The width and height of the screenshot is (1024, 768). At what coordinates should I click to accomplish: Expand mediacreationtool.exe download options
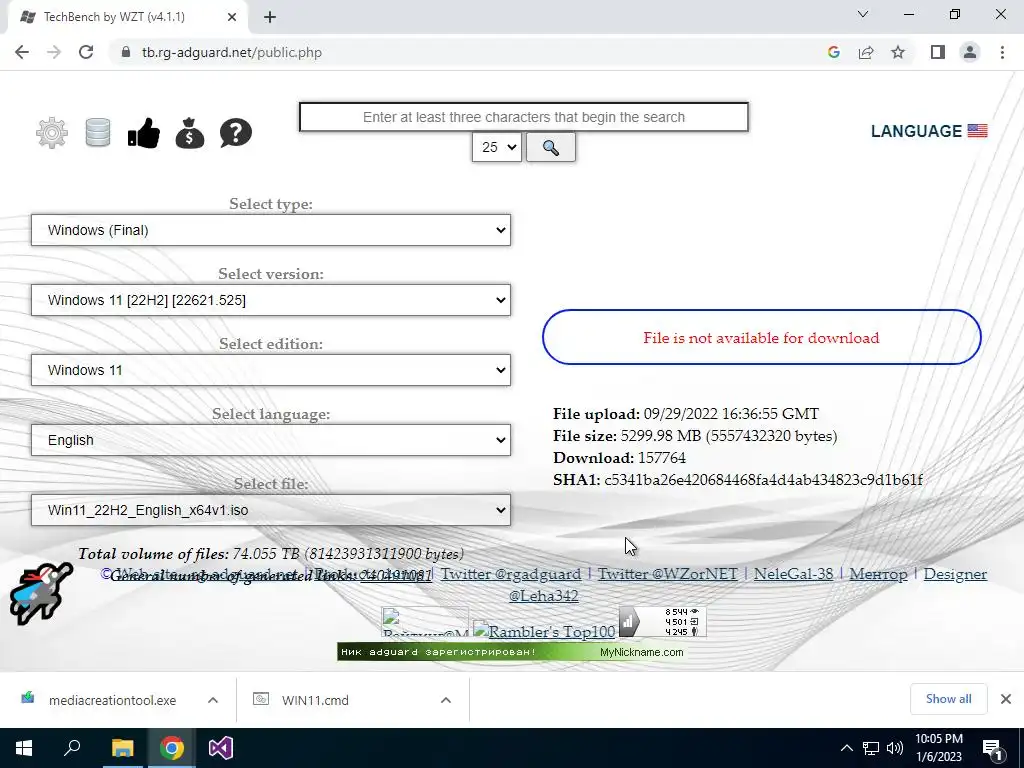coord(213,700)
